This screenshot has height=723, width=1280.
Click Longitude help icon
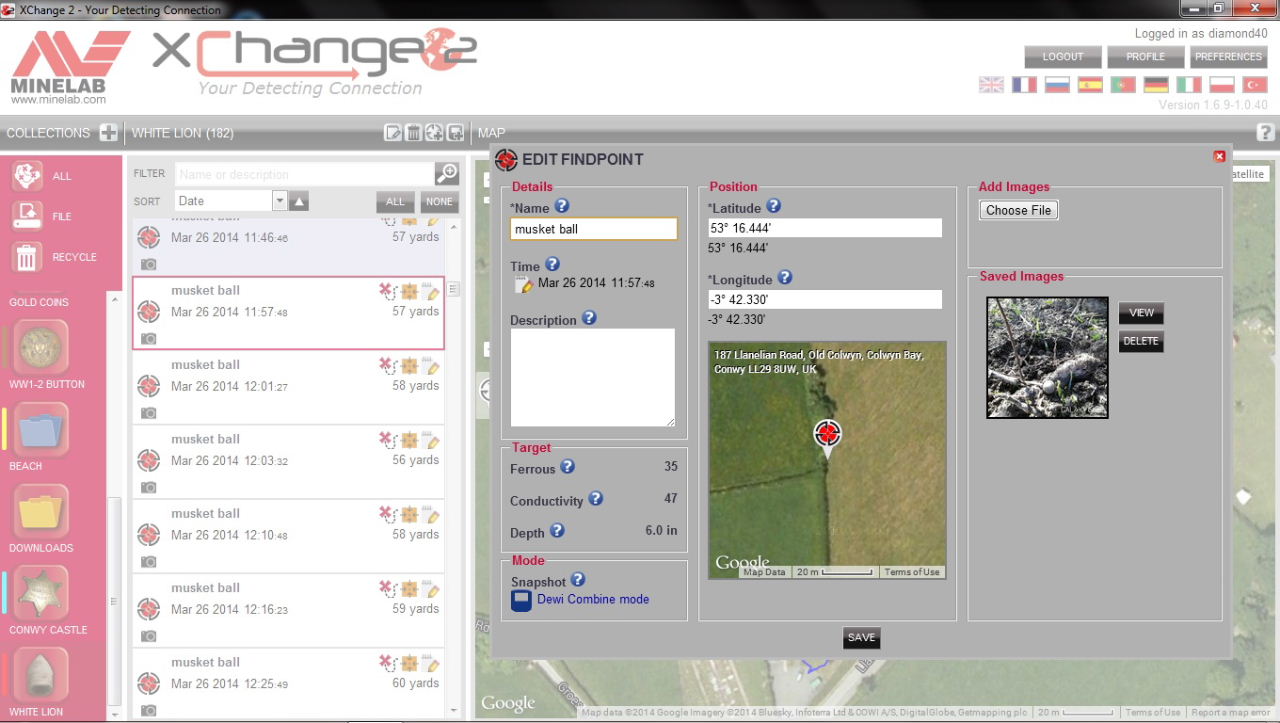pyautogui.click(x=785, y=278)
